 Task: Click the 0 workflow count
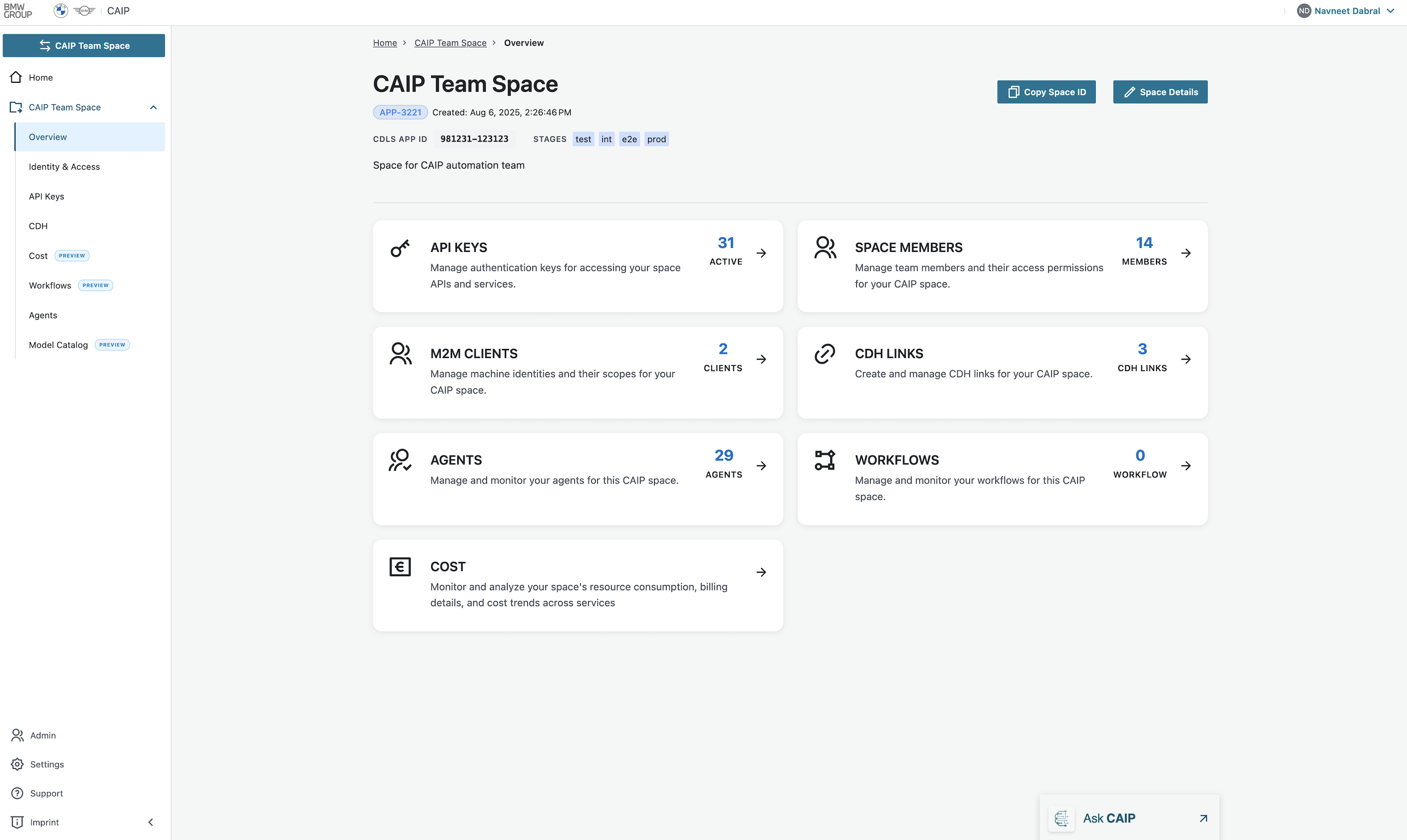click(1141, 455)
